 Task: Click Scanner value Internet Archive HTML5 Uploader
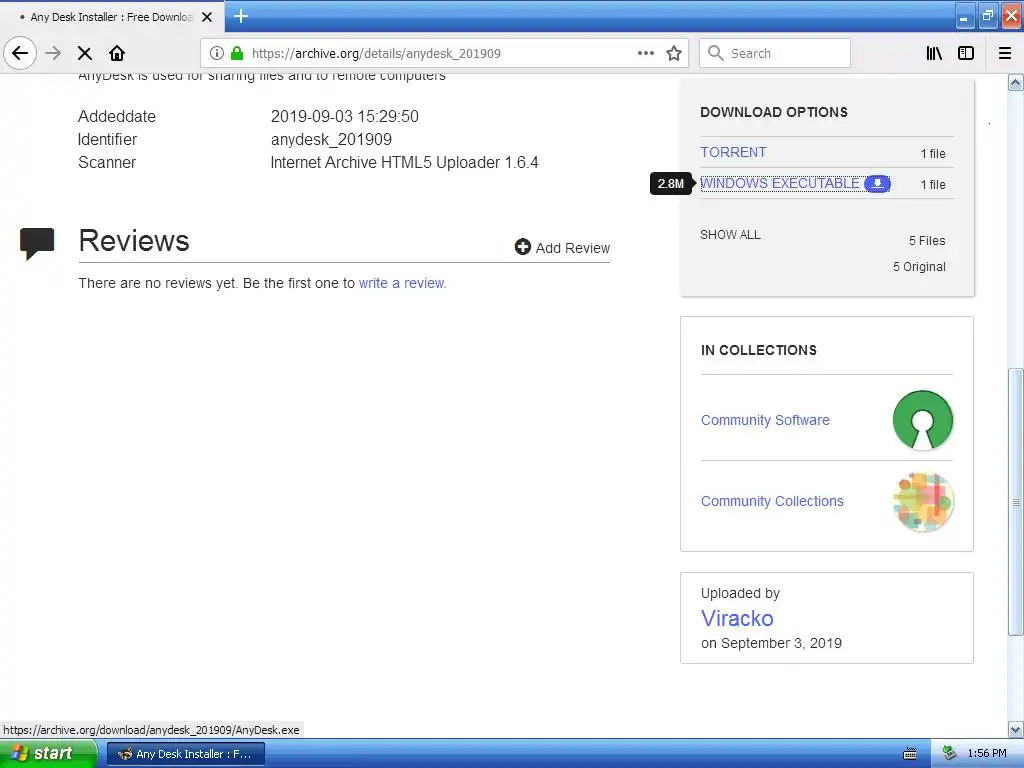tap(404, 162)
